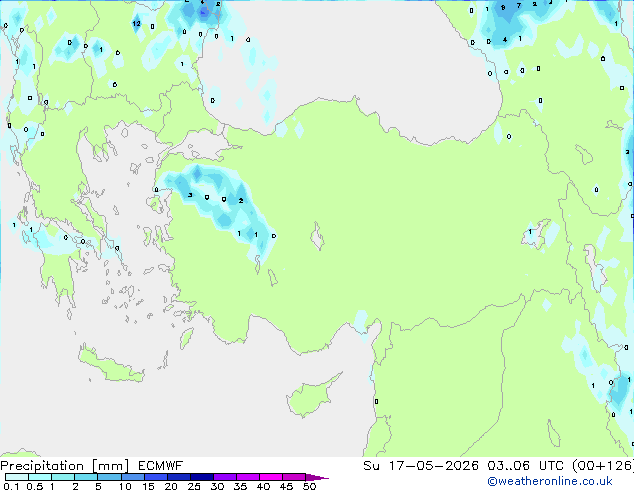634x490 pixels.
Task: Click the 15 to 20 mm legend swatch
Action: pyautogui.click(x=155, y=477)
